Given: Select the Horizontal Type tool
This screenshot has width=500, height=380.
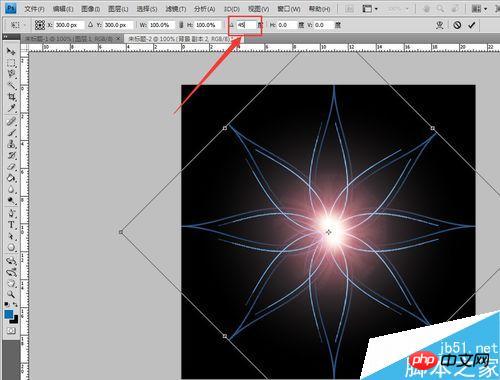Looking at the screenshot, I should [x=11, y=225].
